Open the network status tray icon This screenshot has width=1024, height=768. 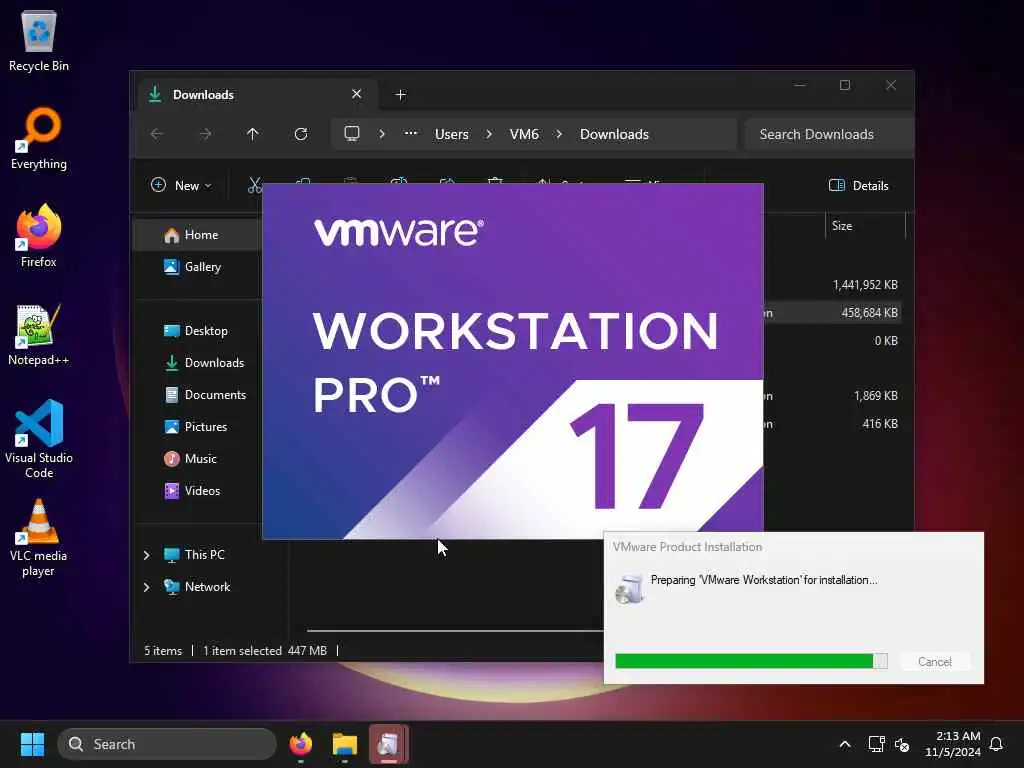click(876, 744)
